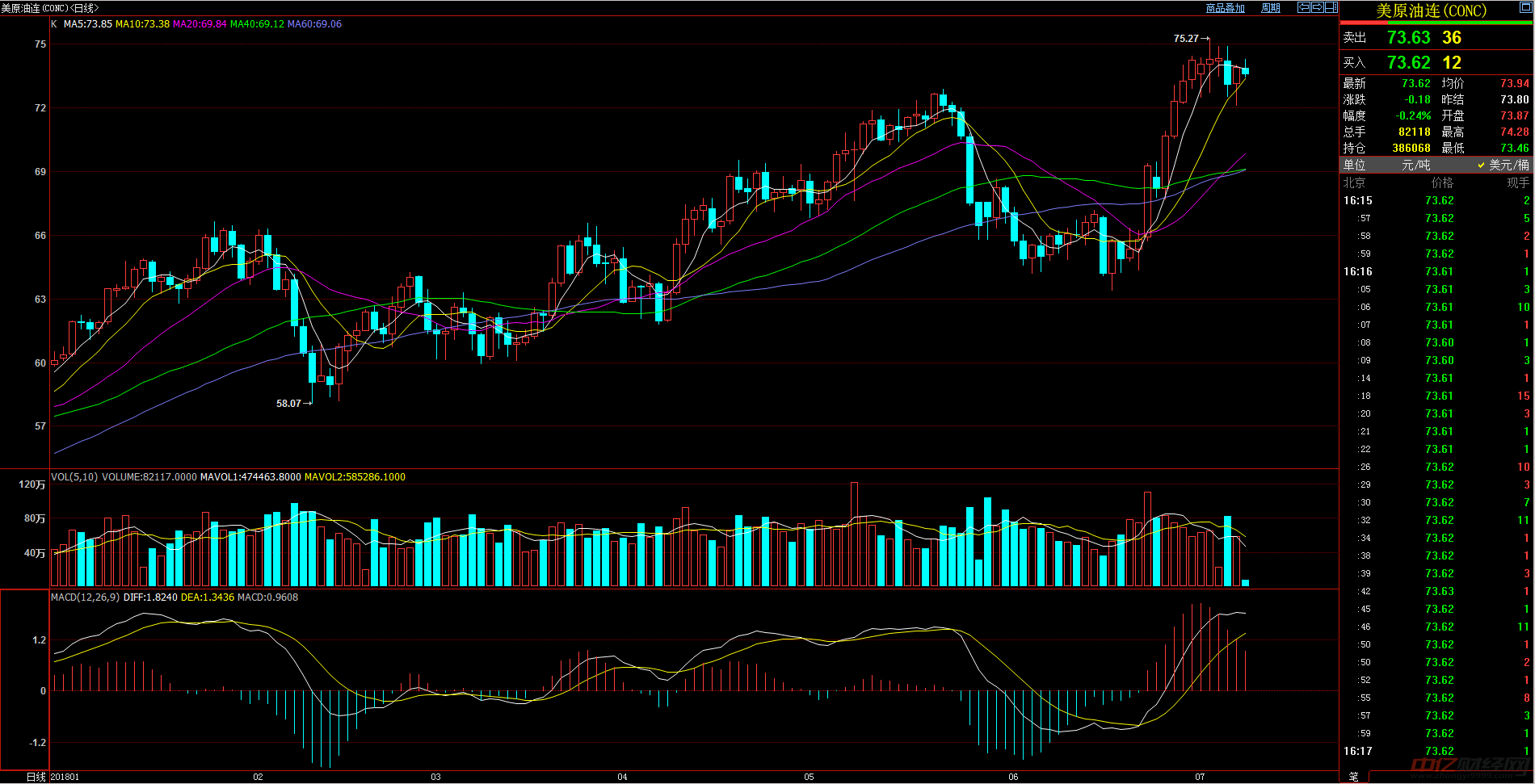Image resolution: width=1535 pixels, height=784 pixels.
Task: Click the maximize quote panel icon
Action: [x=1526, y=8]
